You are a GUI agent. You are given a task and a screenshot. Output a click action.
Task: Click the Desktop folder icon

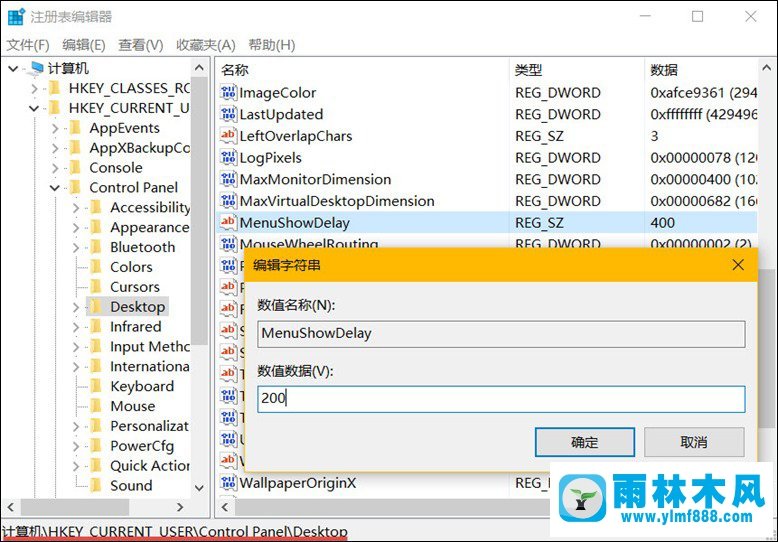pyautogui.click(x=96, y=307)
